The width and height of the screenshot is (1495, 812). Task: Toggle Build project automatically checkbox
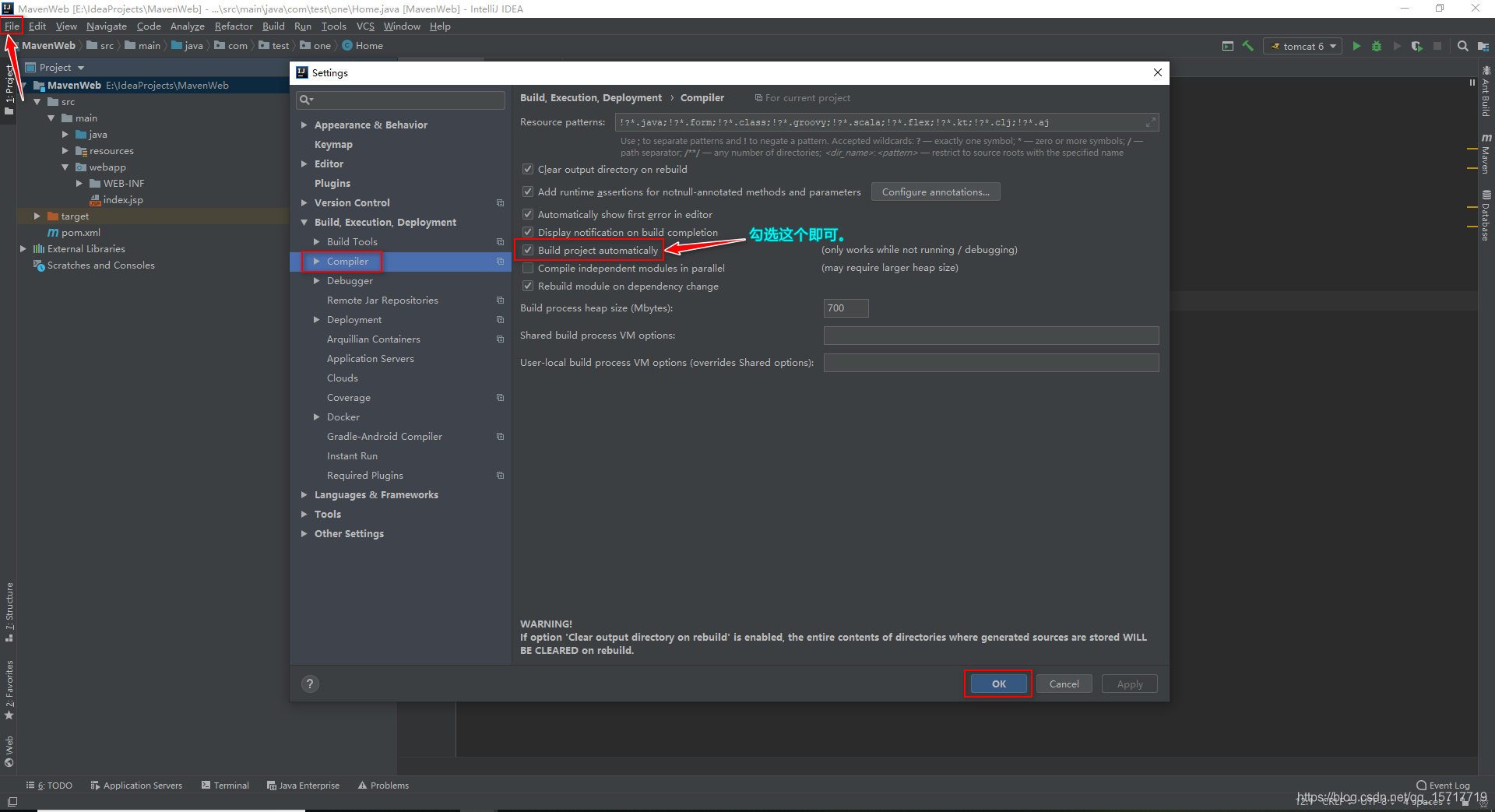click(x=528, y=251)
